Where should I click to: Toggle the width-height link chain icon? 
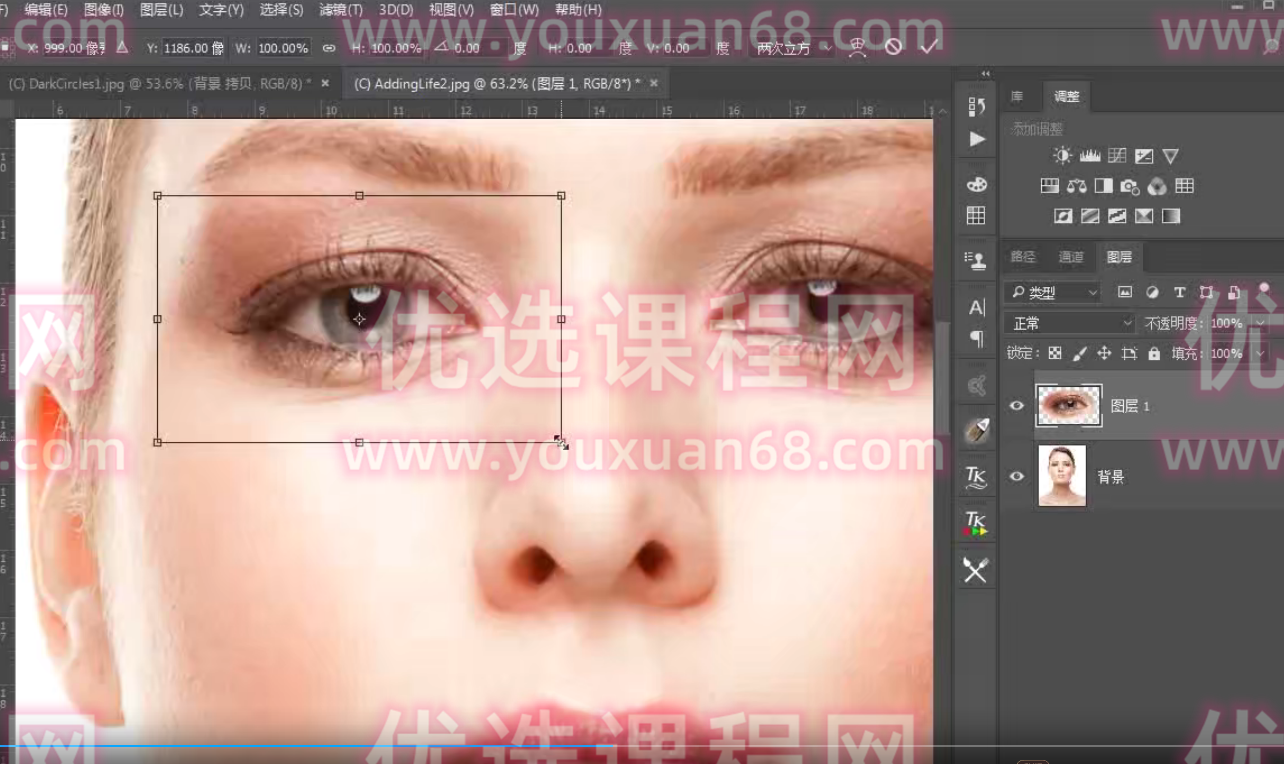pyautogui.click(x=329, y=48)
